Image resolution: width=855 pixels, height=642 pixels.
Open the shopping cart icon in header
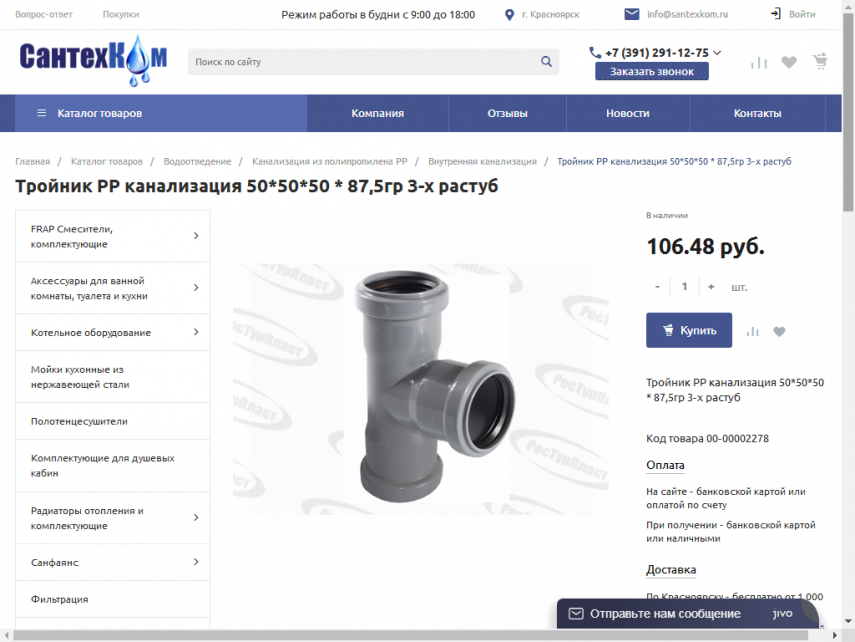820,62
